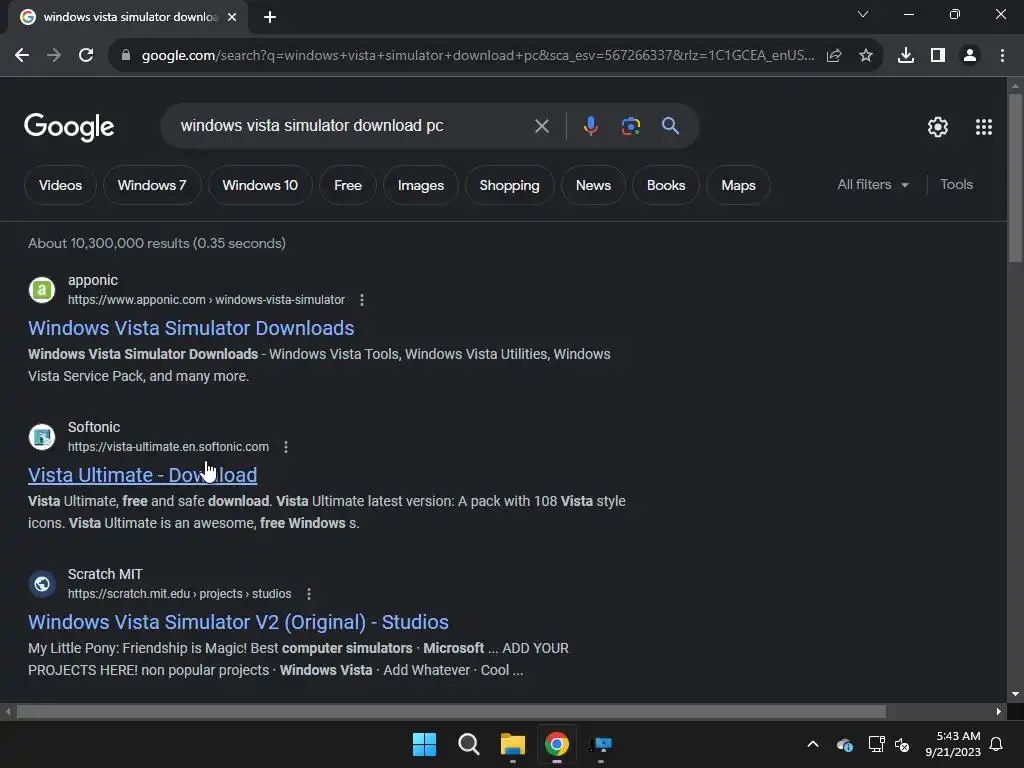This screenshot has height=768, width=1024.
Task: Open more options for Scratch MIT result
Action: coord(308,594)
